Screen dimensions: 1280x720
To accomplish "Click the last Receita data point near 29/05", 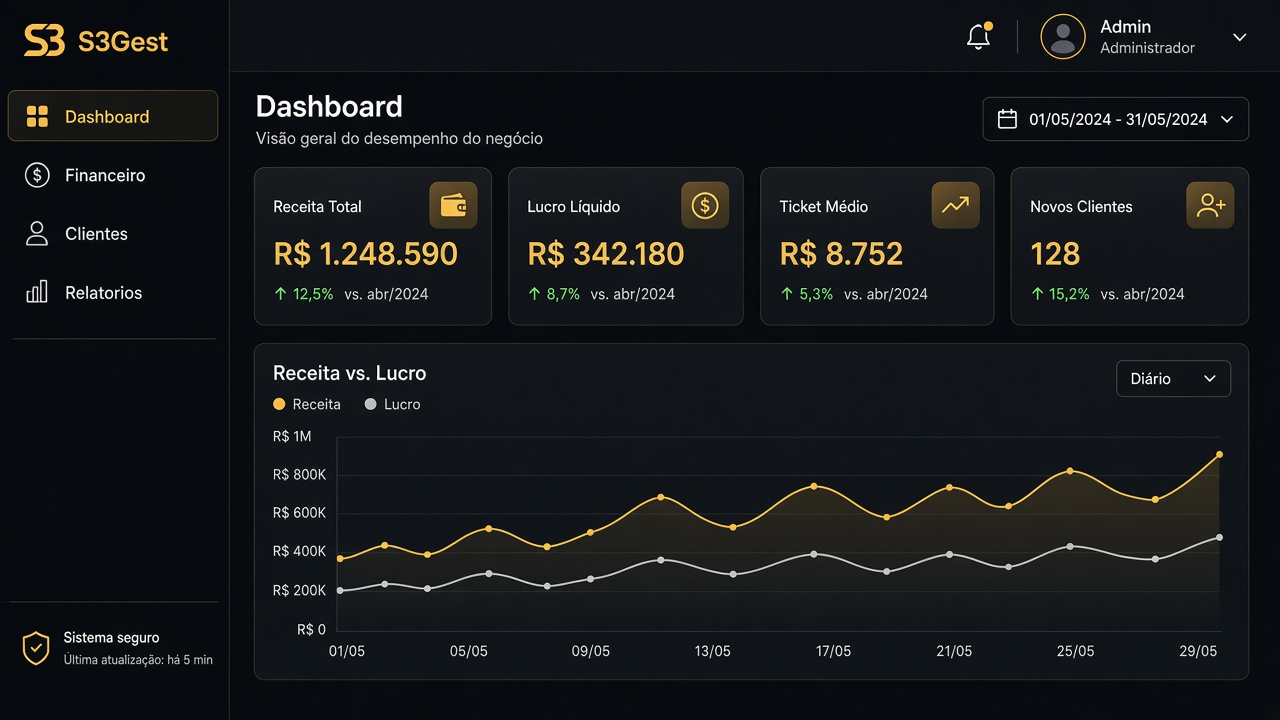I will [1219, 454].
